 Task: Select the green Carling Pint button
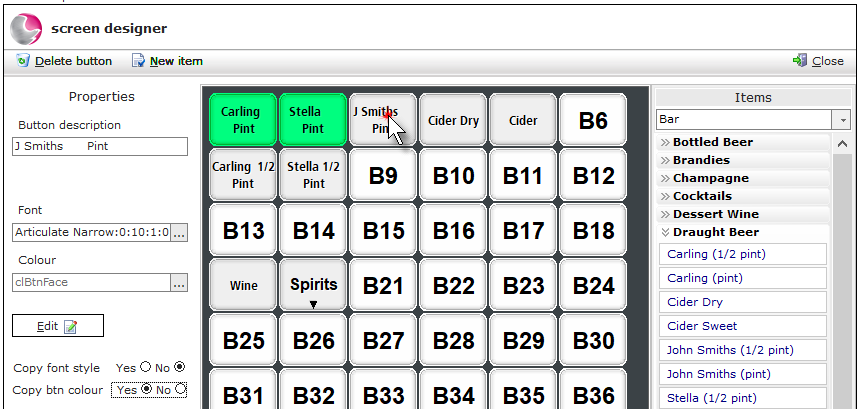[243, 120]
